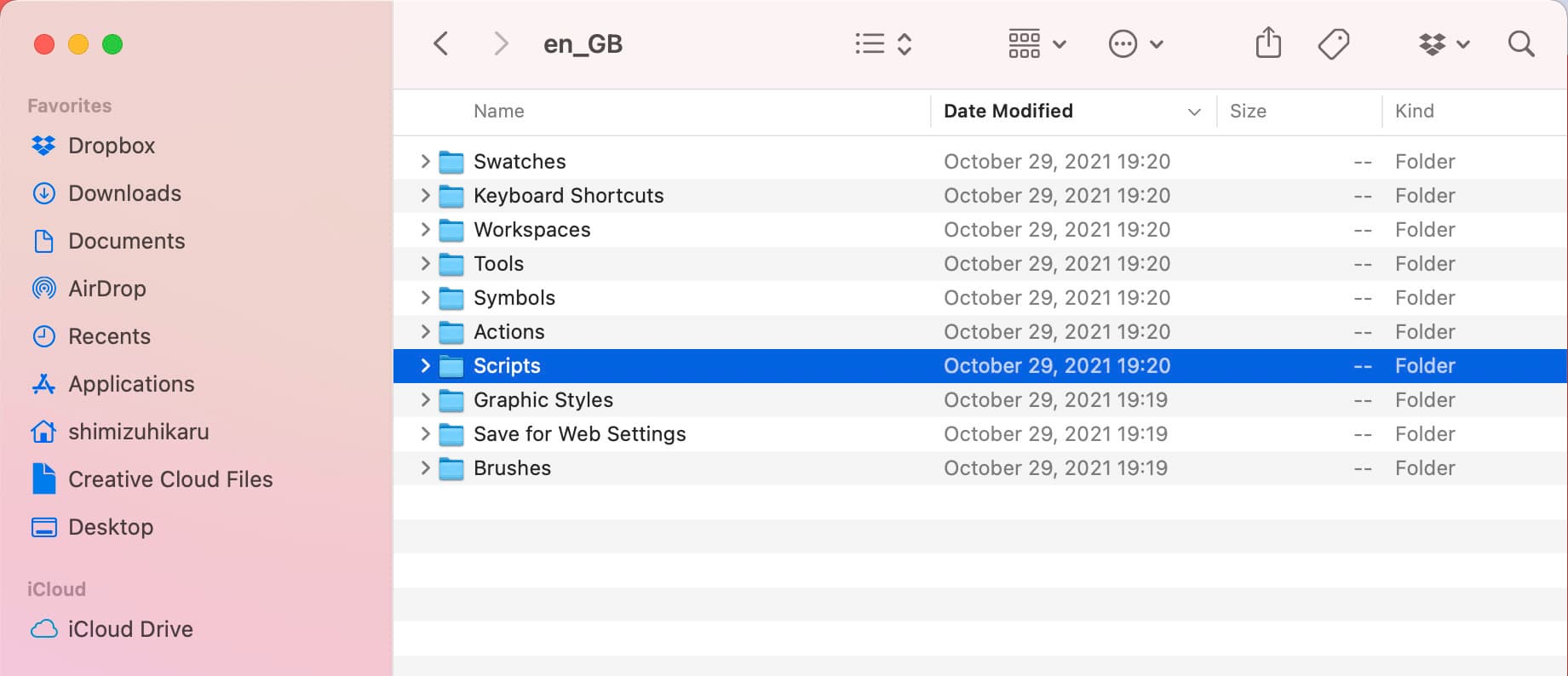1568x676 pixels.
Task: Open iCloud Drive in the sidebar
Action: coord(112,629)
